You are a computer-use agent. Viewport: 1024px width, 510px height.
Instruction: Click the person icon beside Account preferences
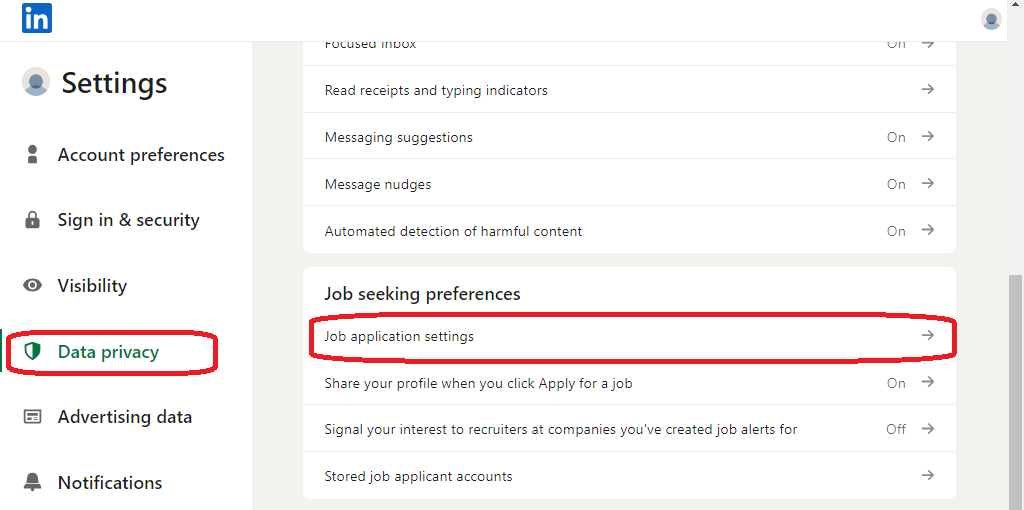pos(32,155)
